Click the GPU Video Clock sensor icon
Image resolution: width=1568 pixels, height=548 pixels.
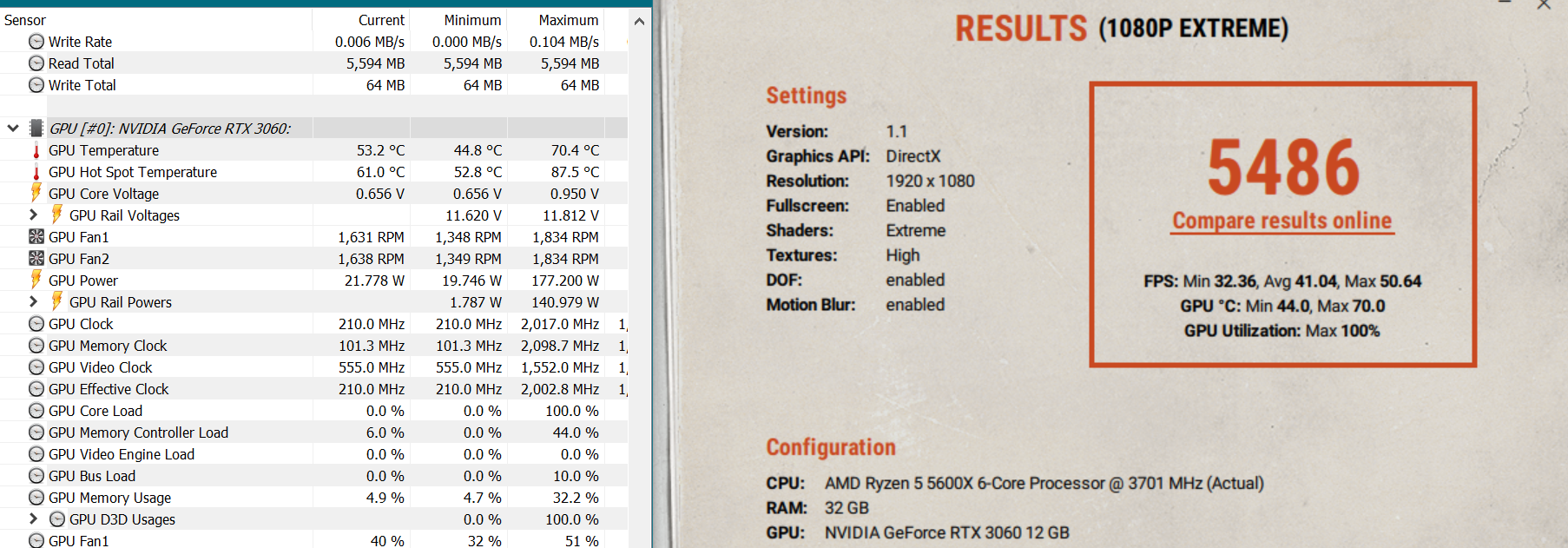tap(36, 367)
